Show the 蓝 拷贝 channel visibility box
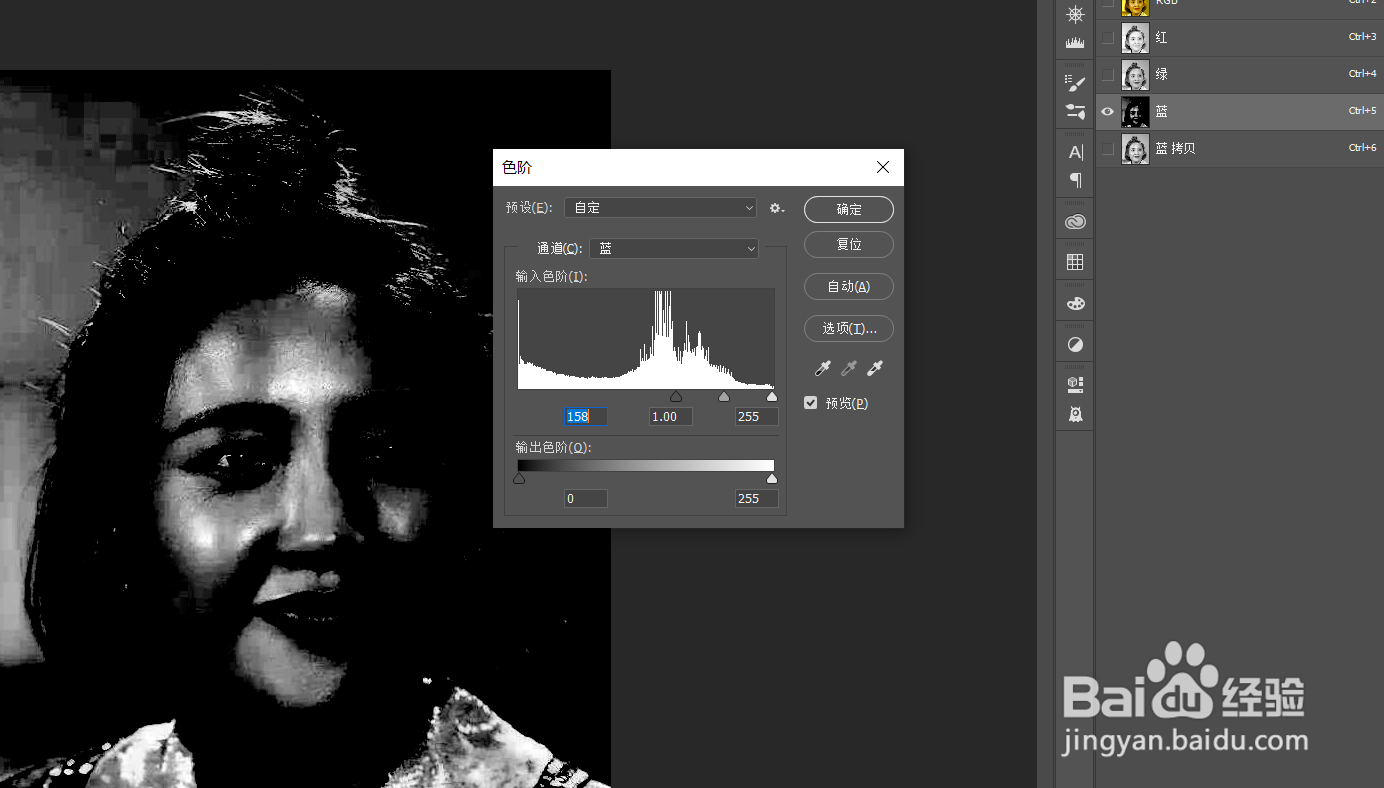 coord(1107,148)
